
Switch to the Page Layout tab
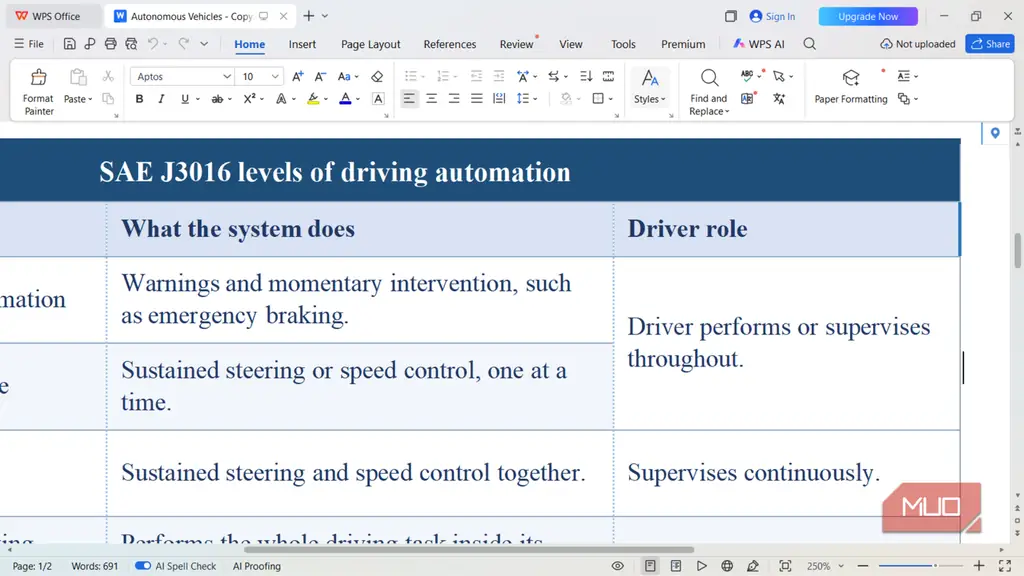(370, 44)
